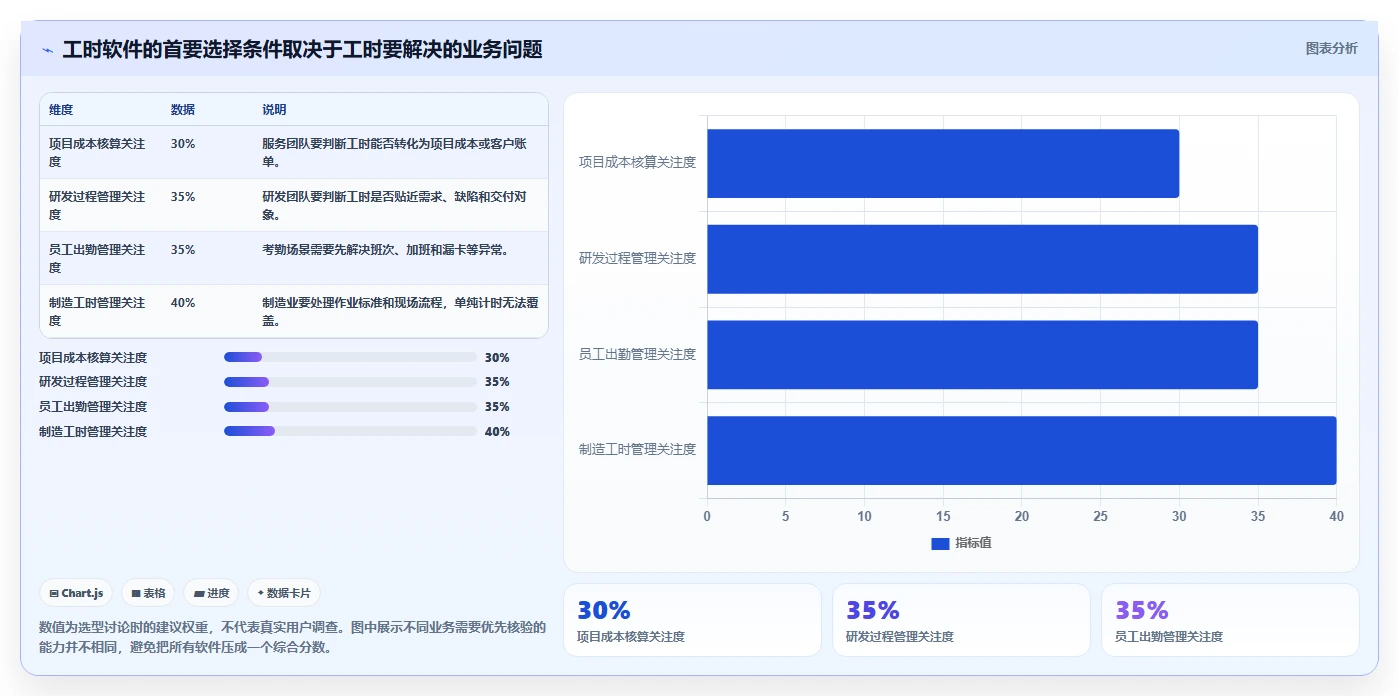Click the 员工出勤管理关注度 y-axis label in the chart

tap(637, 354)
